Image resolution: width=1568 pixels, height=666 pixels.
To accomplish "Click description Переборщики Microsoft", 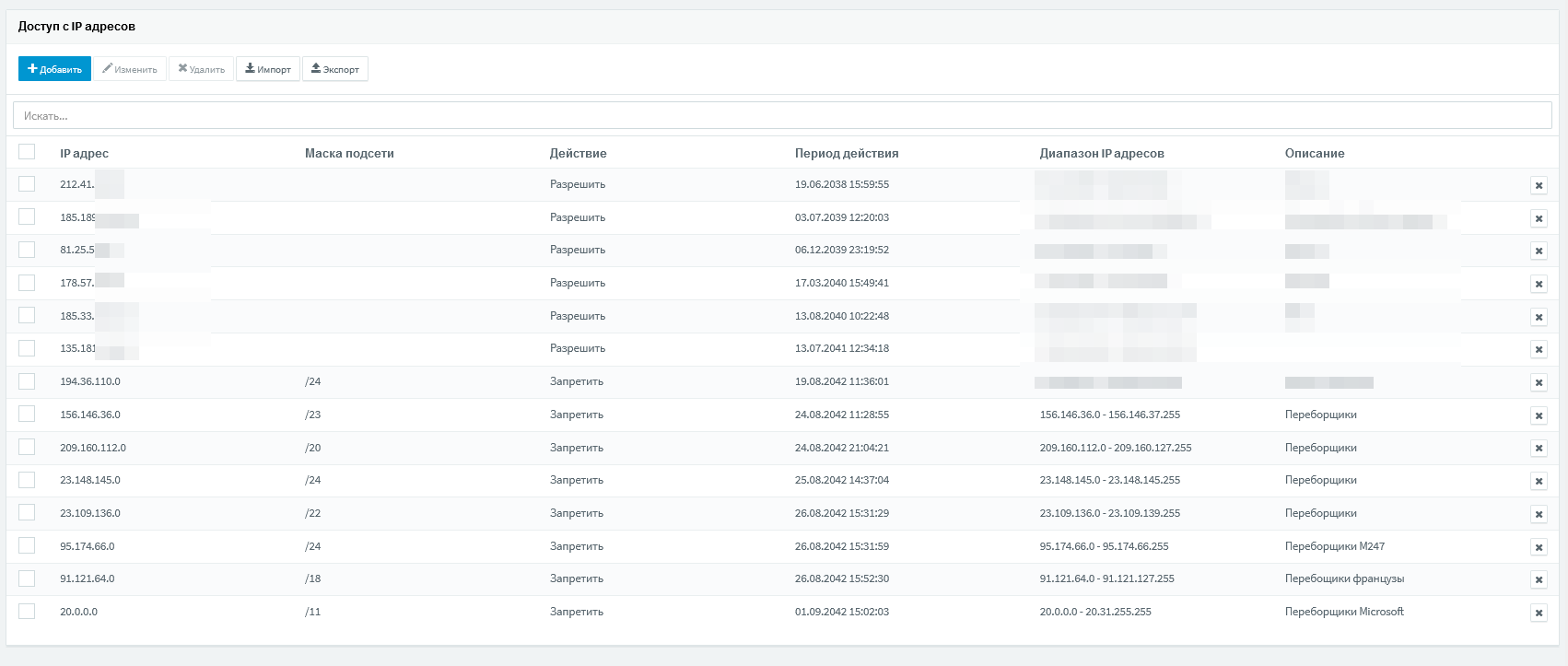I will tap(1344, 612).
